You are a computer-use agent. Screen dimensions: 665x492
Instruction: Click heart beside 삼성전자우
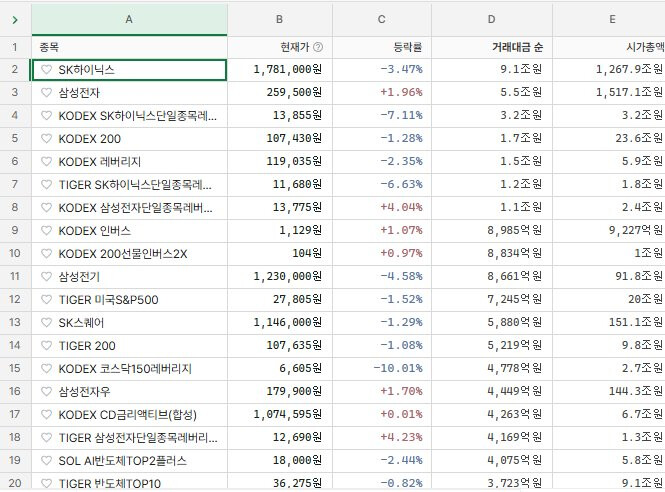point(46,391)
